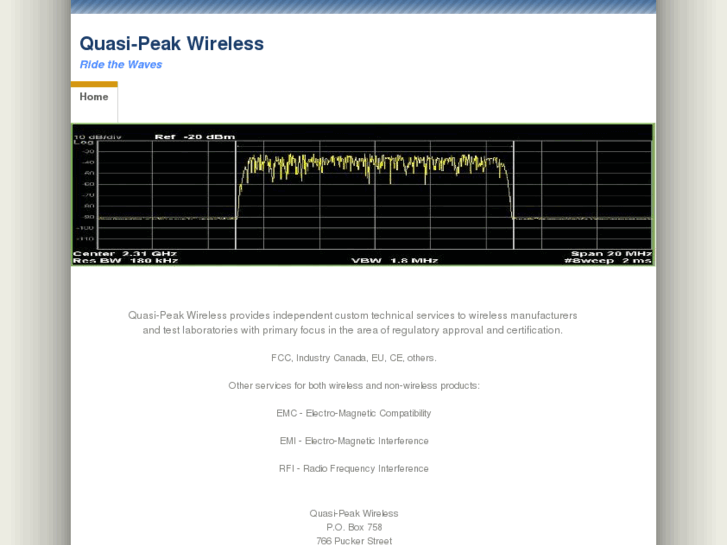Click the 'Quasi-Peak Wireless' address heading

[354, 513]
